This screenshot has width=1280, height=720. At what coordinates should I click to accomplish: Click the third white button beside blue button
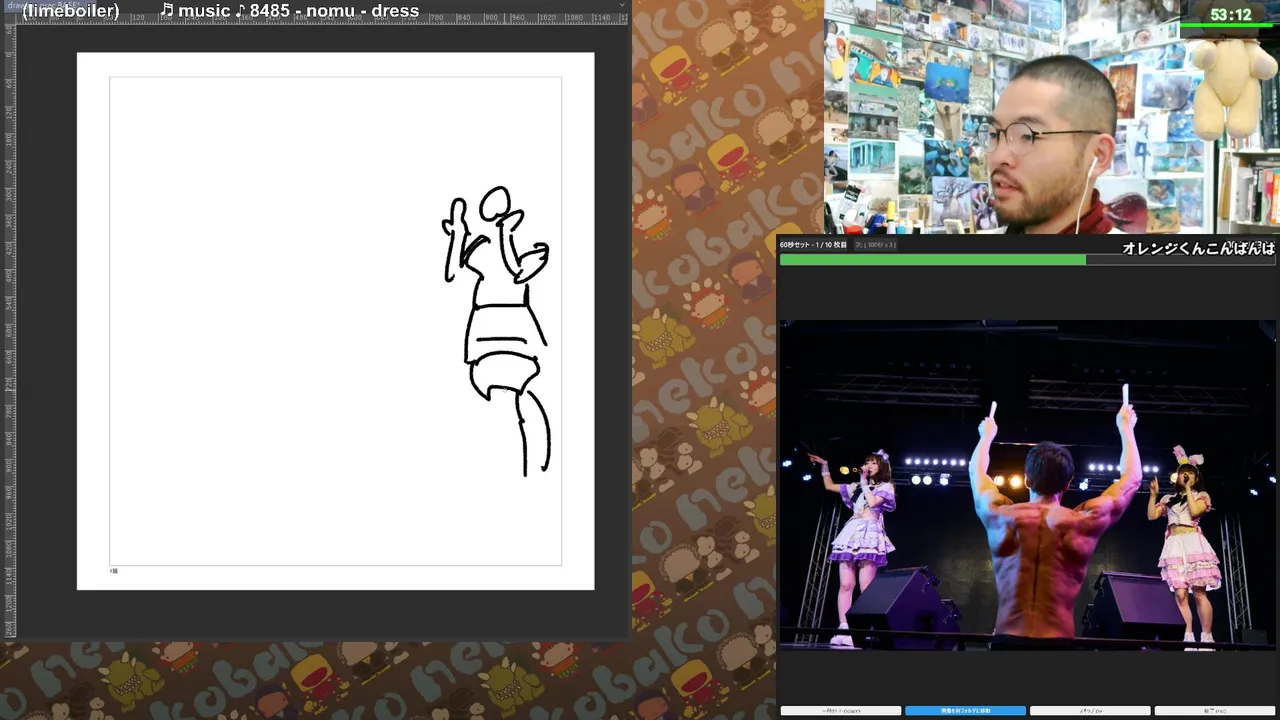pos(1090,711)
